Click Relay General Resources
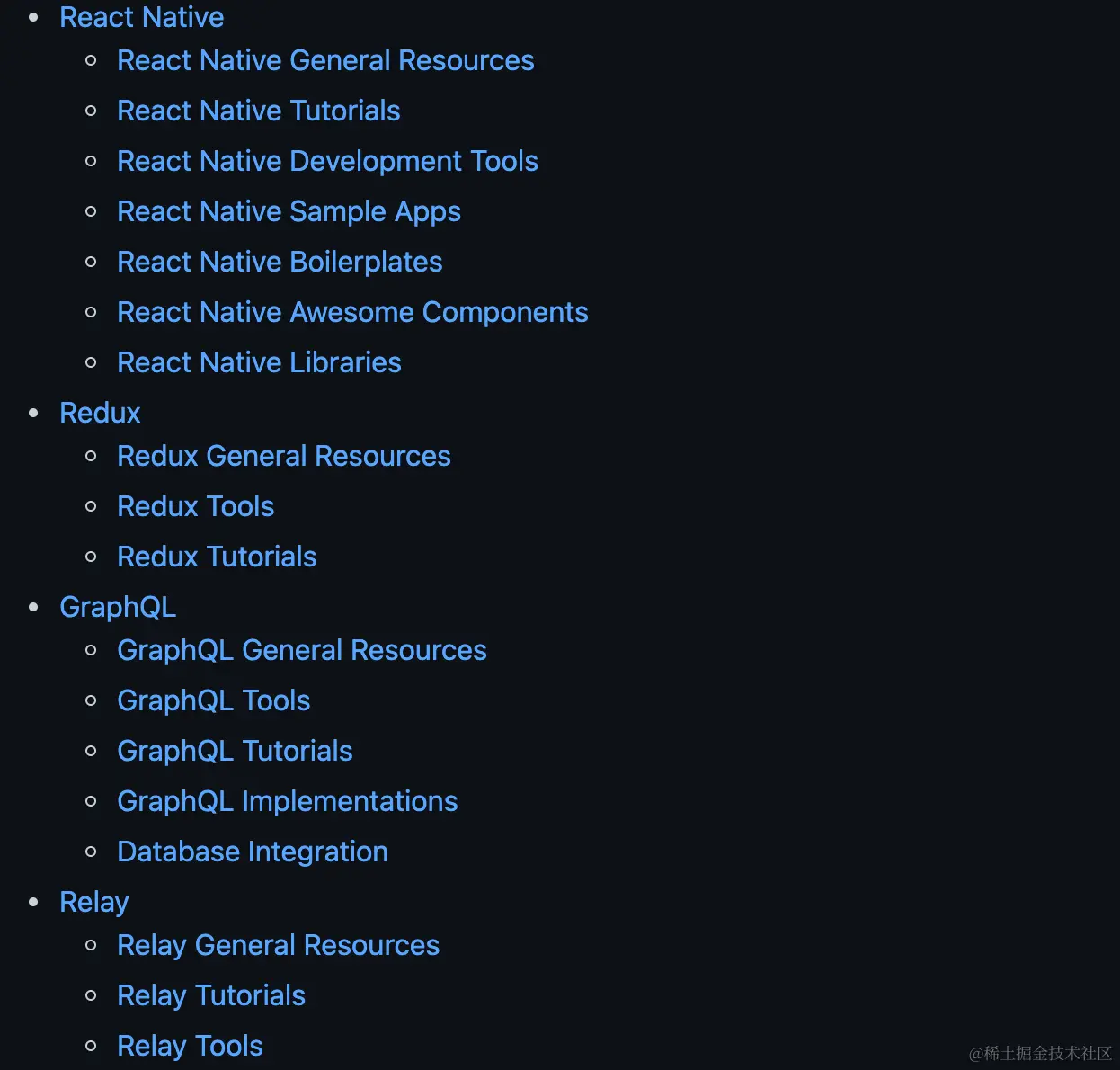Viewport: 1120px width, 1070px height. [x=279, y=945]
